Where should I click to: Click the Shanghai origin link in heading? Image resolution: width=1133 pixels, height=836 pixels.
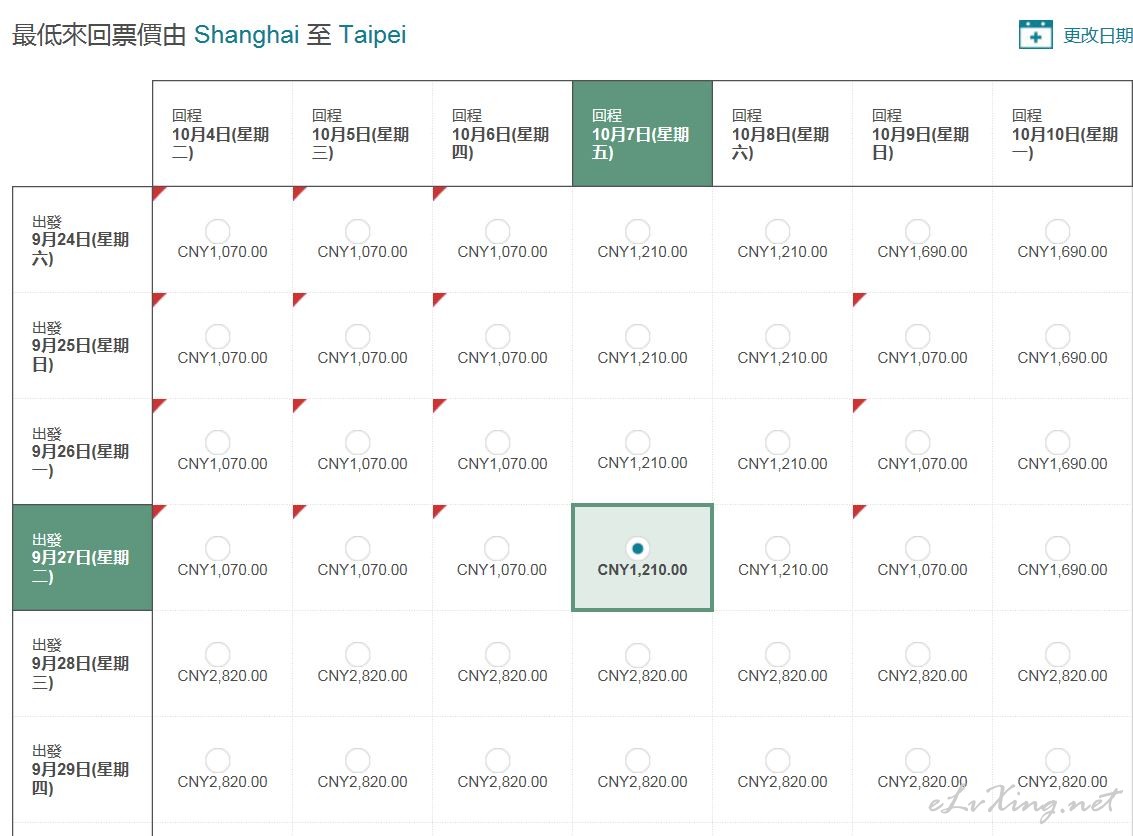[246, 35]
